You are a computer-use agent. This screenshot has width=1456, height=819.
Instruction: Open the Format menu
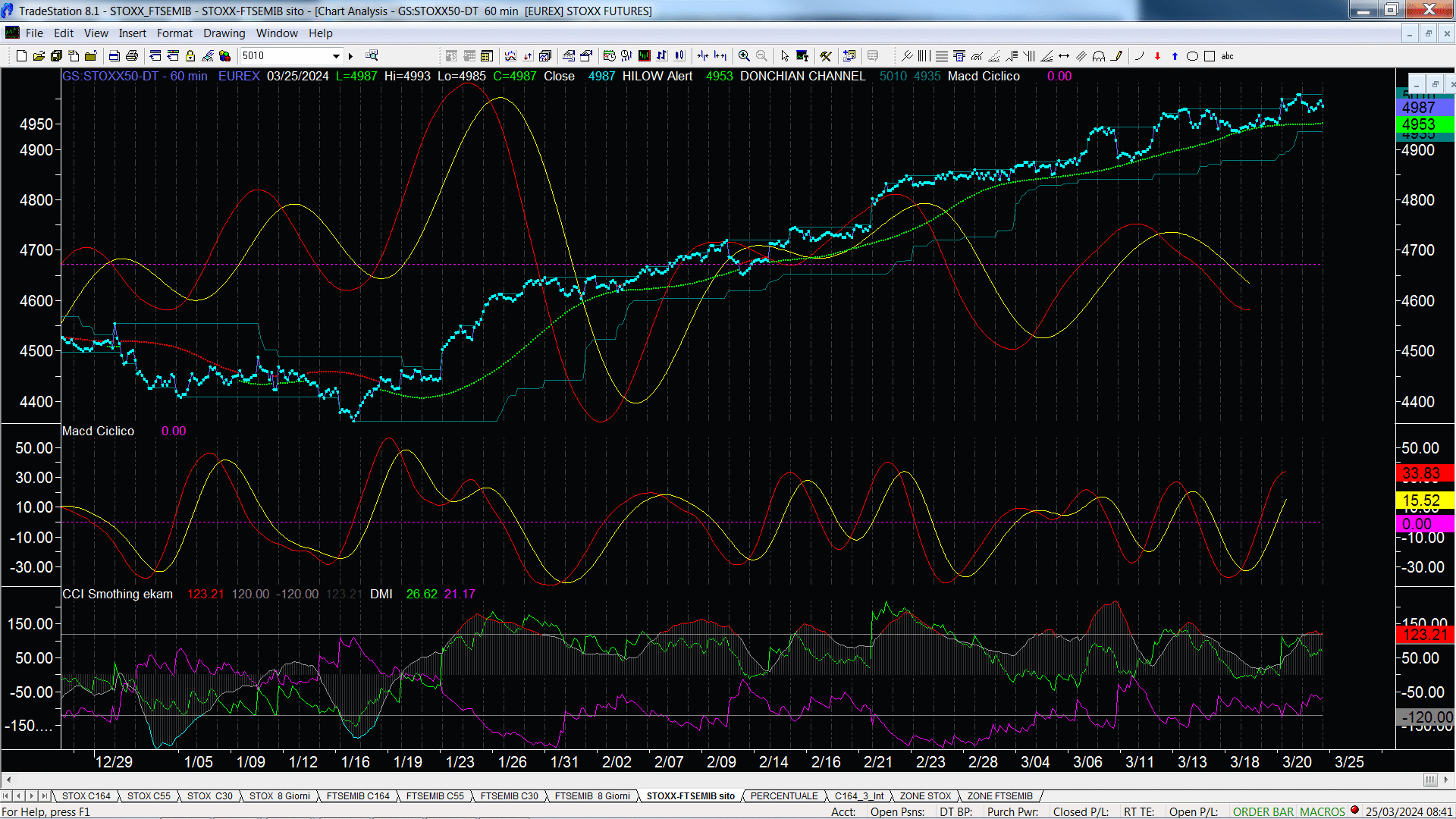[x=174, y=33]
